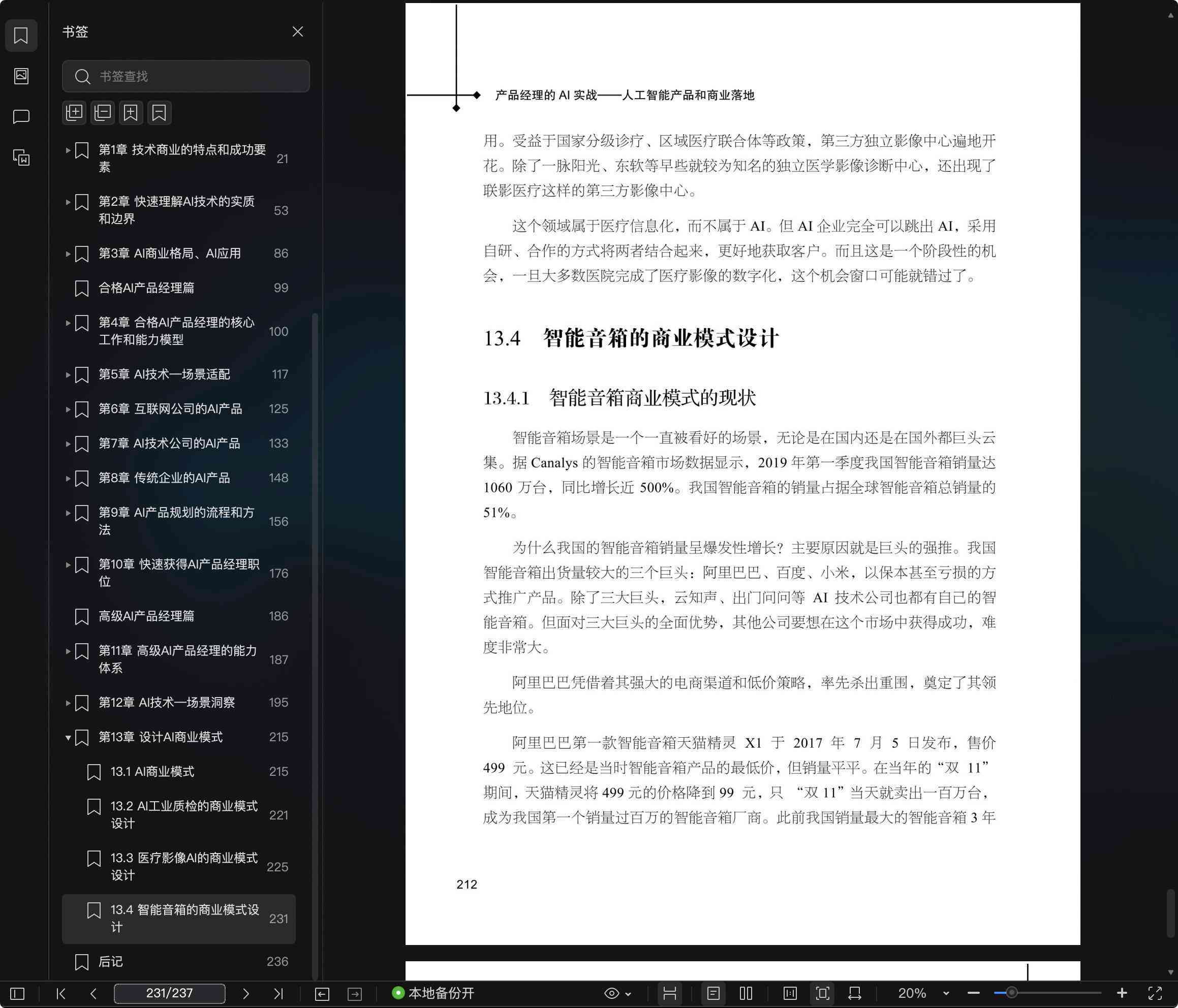Toggle the eye protection mode icon
The width and height of the screenshot is (1178, 1008).
612,993
